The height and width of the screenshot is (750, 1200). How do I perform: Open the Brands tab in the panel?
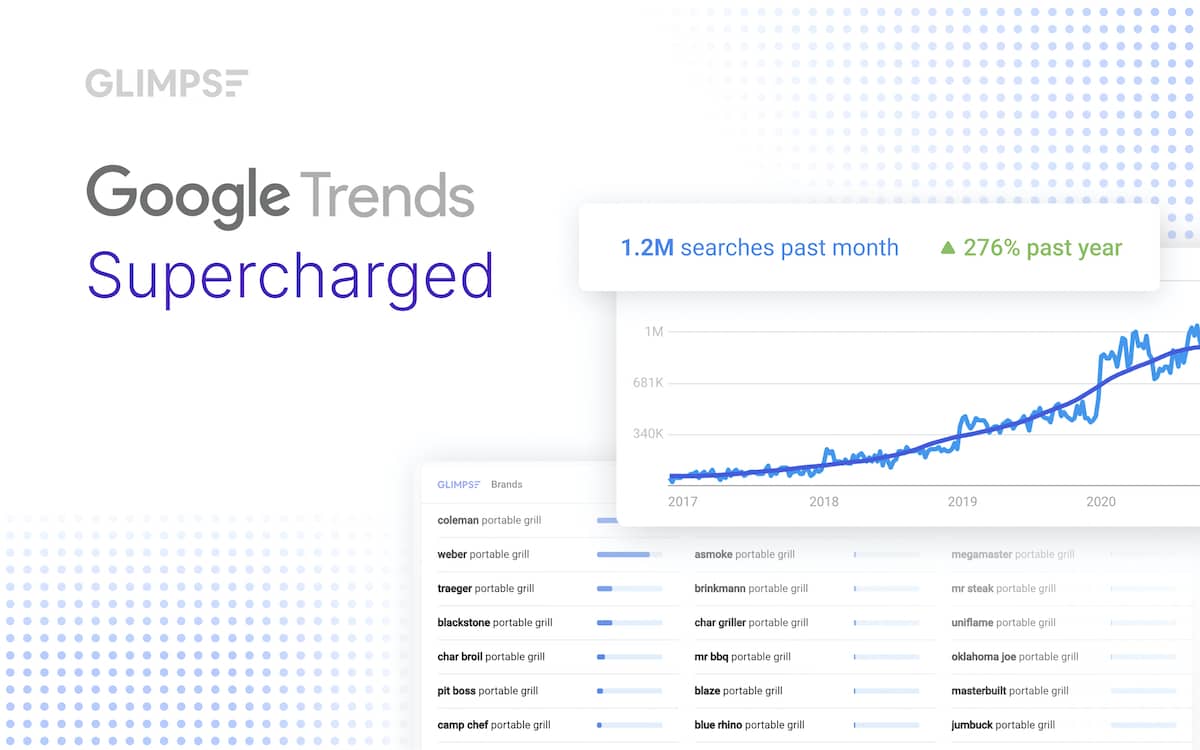point(506,485)
